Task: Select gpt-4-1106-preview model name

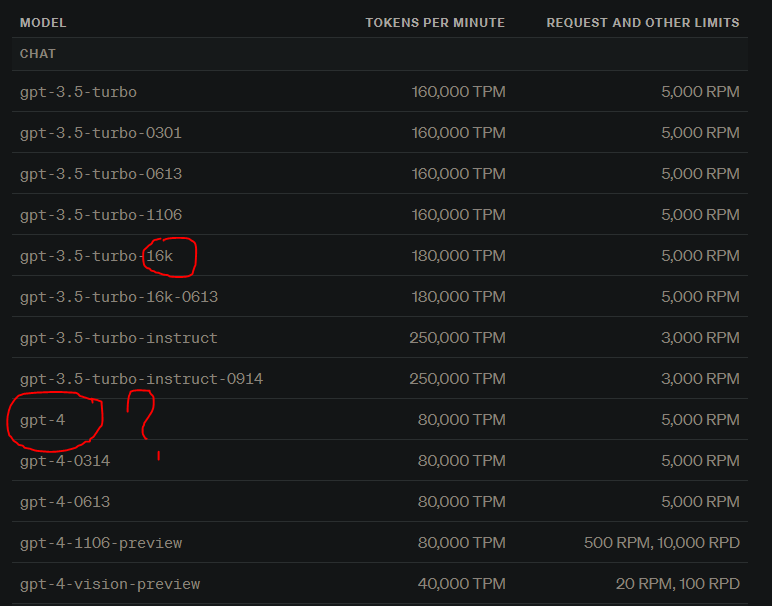Action: point(101,543)
